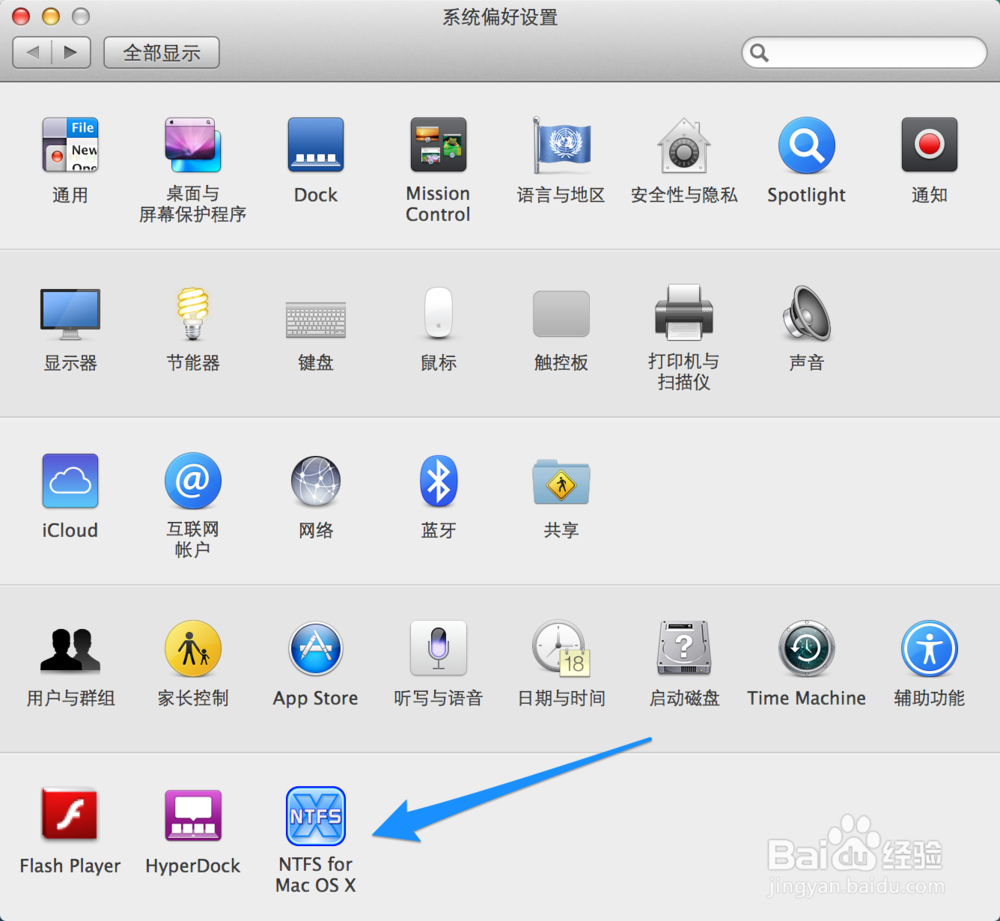The image size is (1000, 921).
Task: Open Mission Control settings
Action: (438, 146)
